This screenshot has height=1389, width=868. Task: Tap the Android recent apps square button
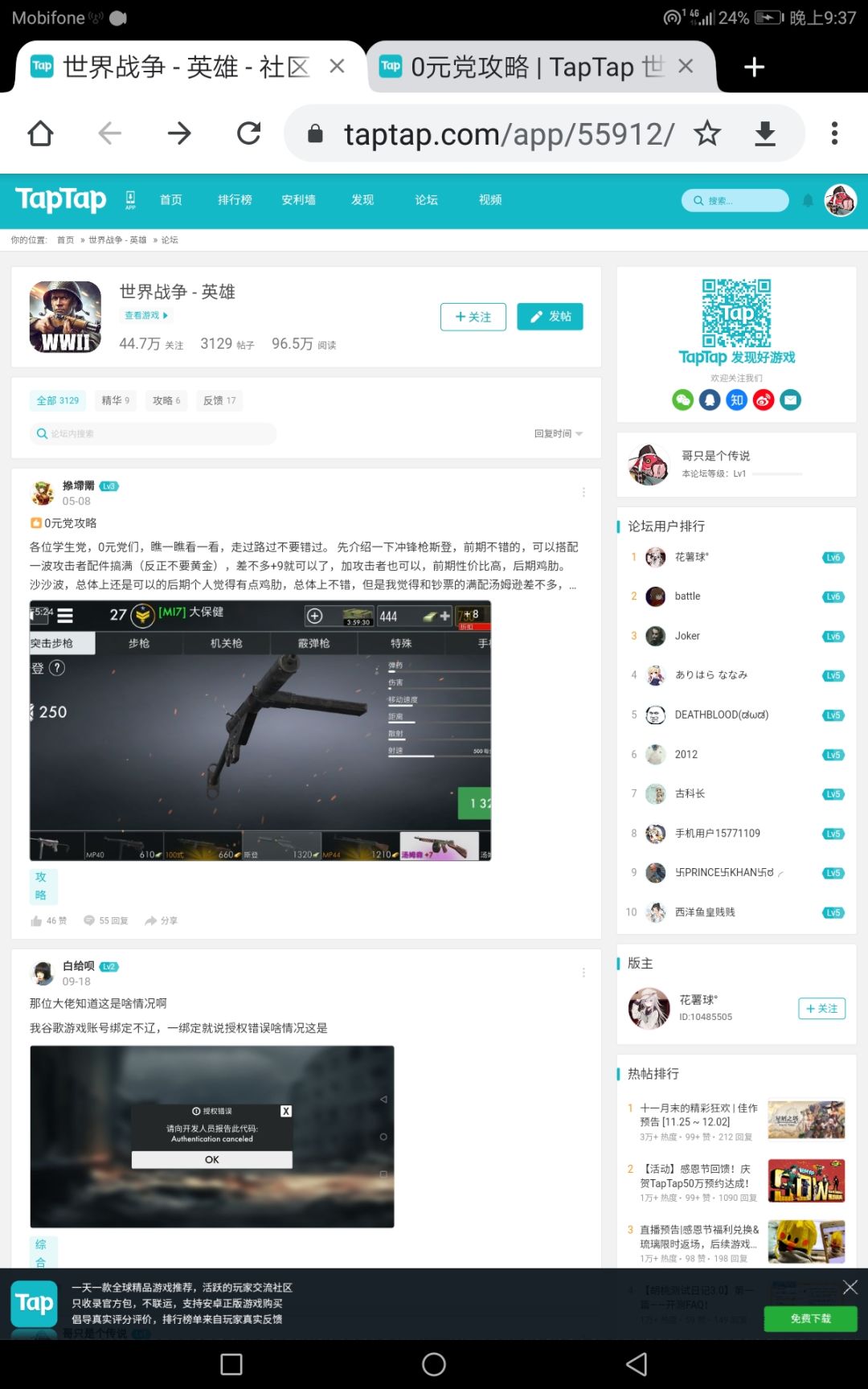point(231,1364)
